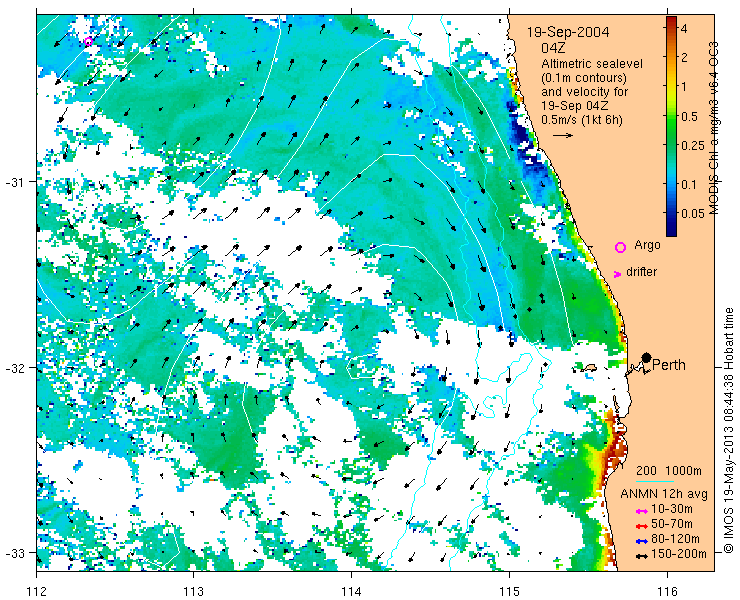Image resolution: width=740 pixels, height=600 pixels.
Task: Click the latitude axis label "-33"
Action: [x=17, y=553]
